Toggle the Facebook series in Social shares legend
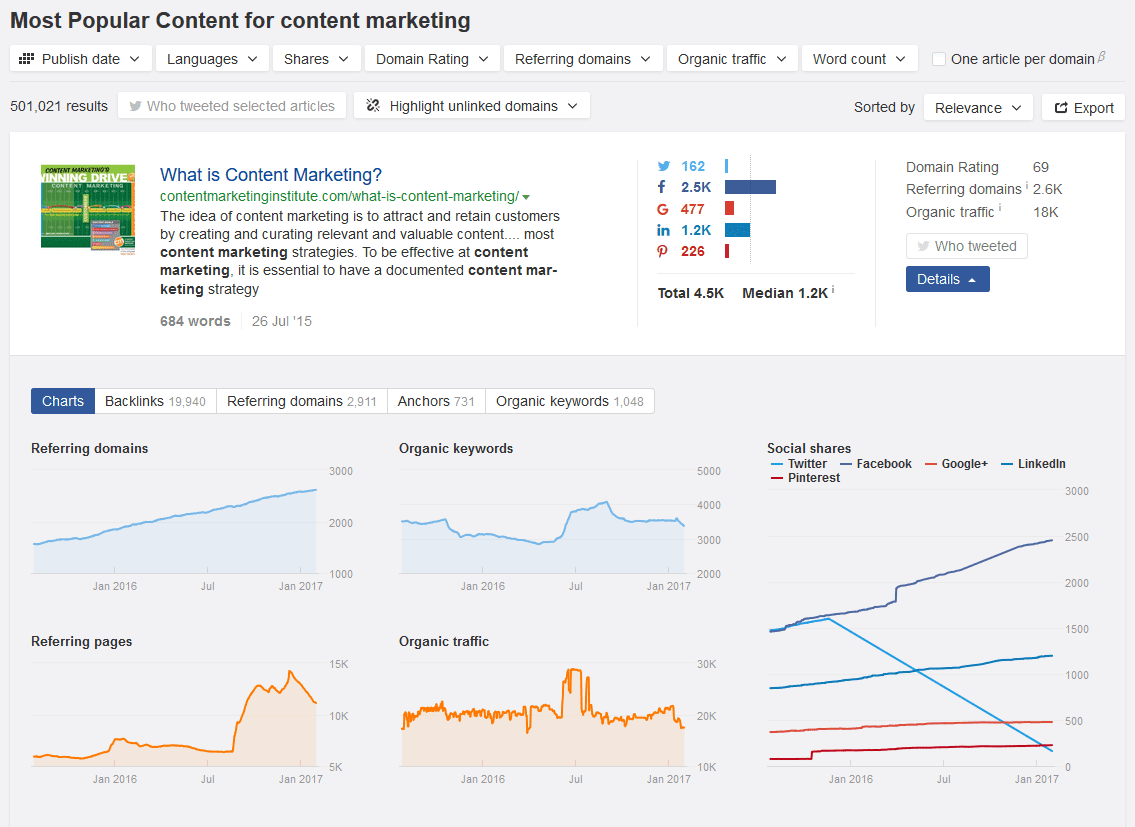Viewport: 1135px width, 827px height. pyautogui.click(x=876, y=463)
